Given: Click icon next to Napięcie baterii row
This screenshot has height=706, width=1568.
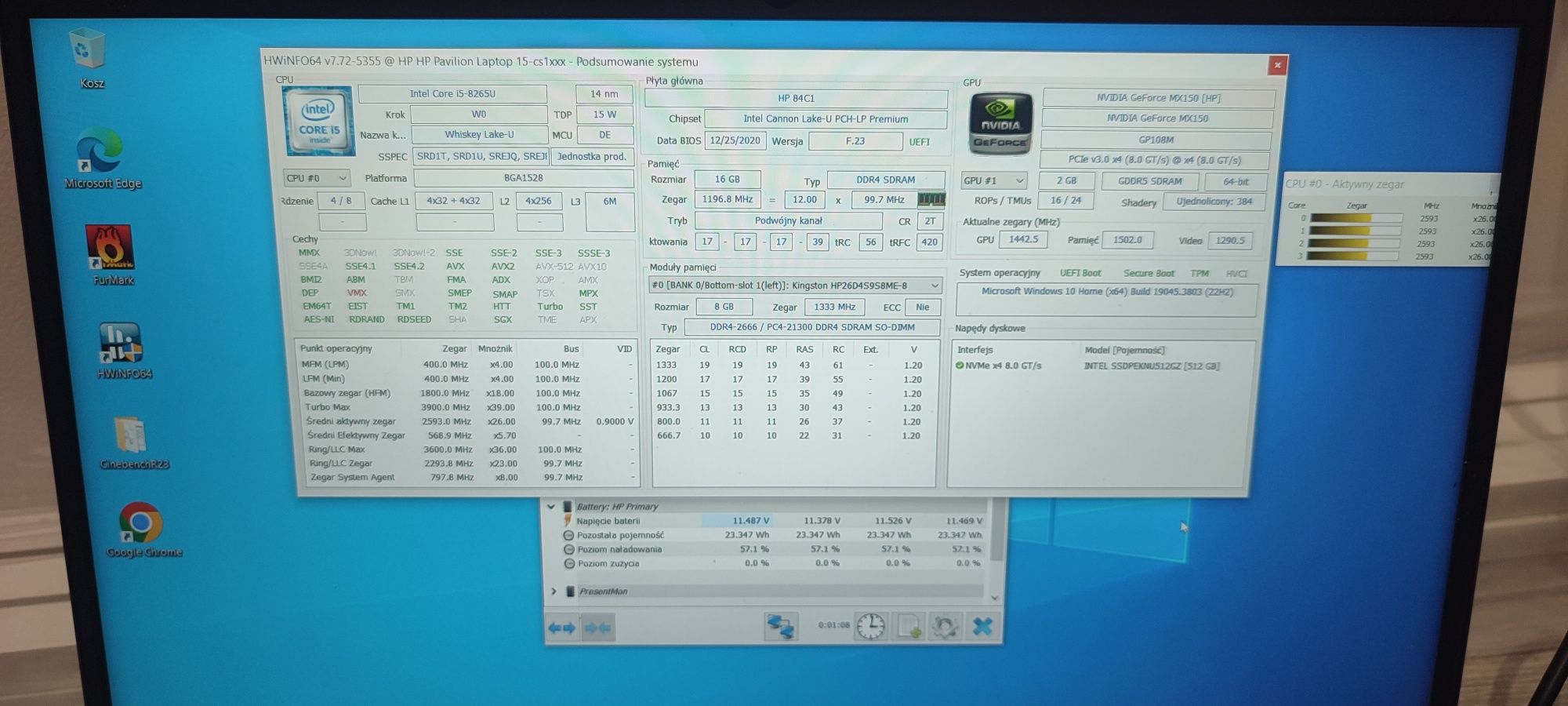Looking at the screenshot, I should [568, 521].
